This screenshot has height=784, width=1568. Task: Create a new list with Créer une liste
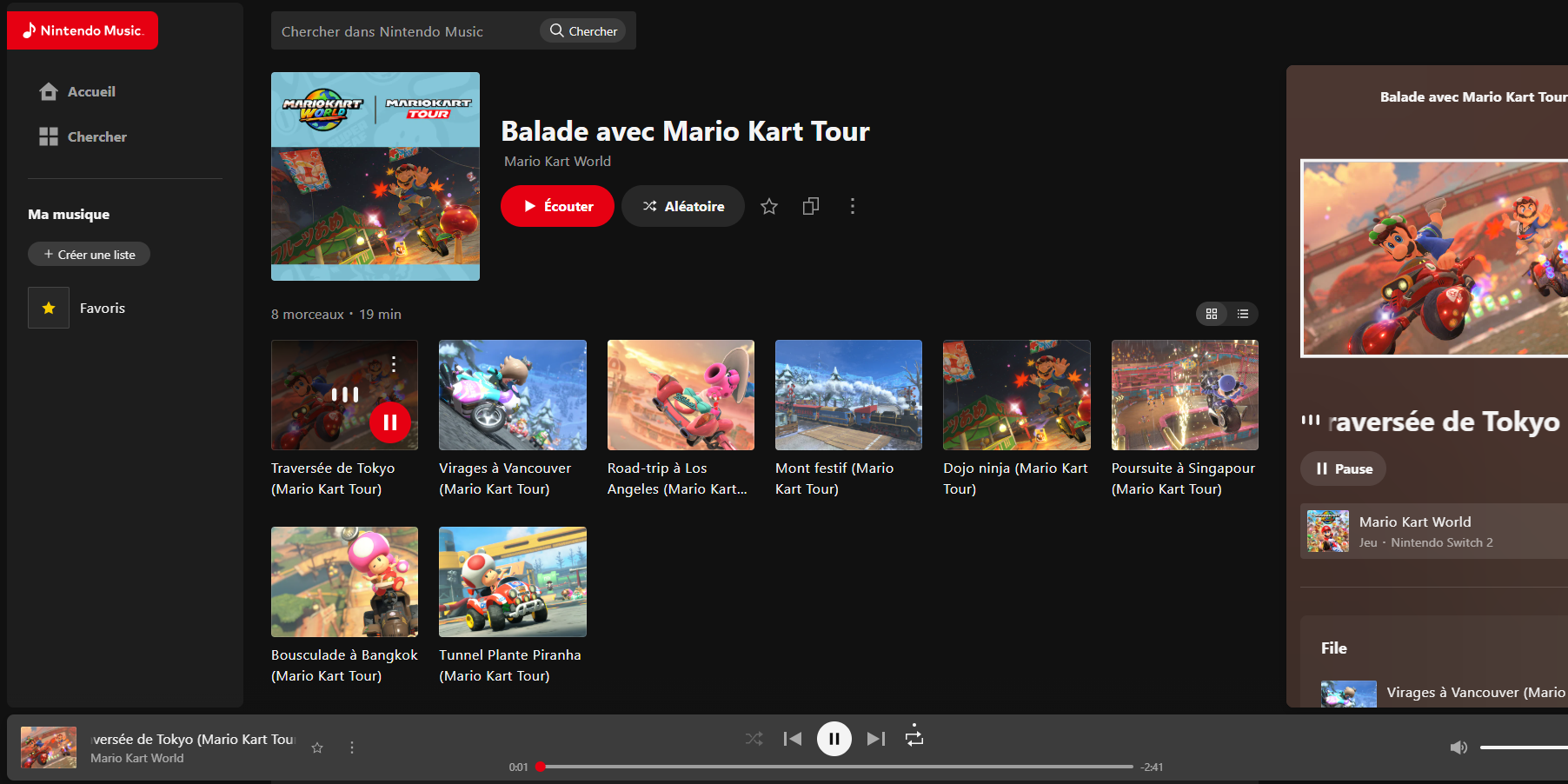tap(89, 254)
